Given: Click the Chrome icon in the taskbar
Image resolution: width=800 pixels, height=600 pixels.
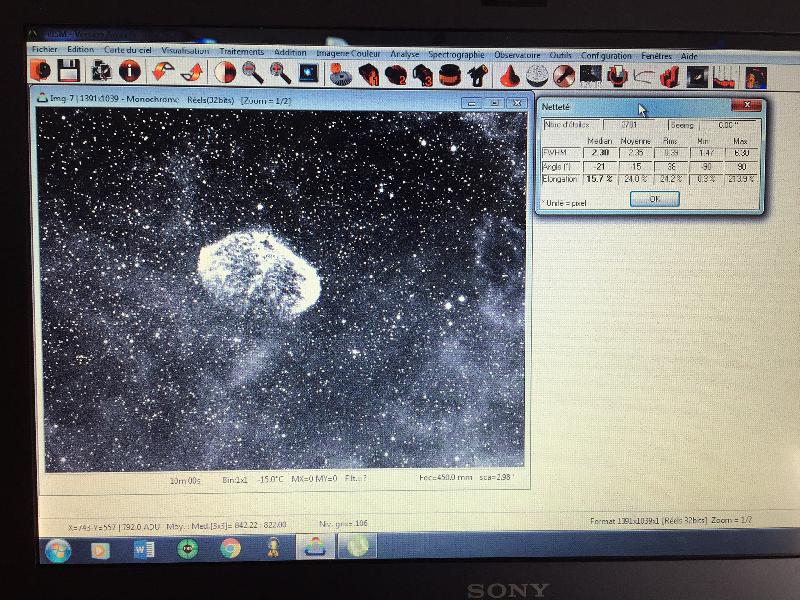Looking at the screenshot, I should tap(230, 548).
